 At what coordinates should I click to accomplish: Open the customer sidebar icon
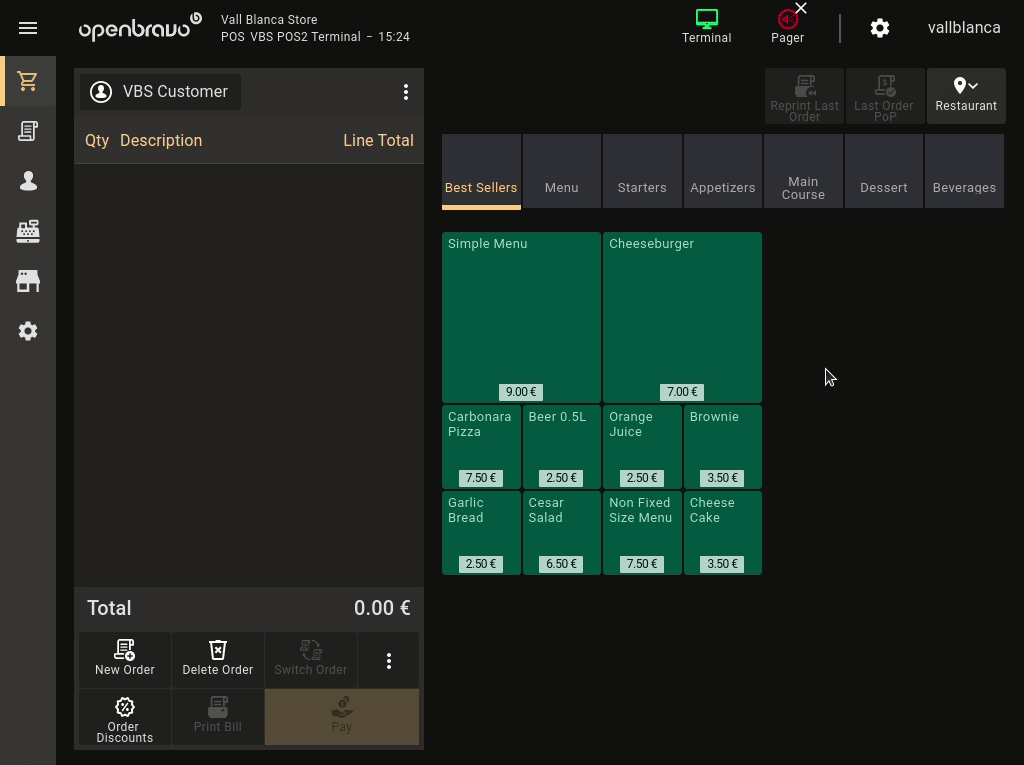click(28, 181)
